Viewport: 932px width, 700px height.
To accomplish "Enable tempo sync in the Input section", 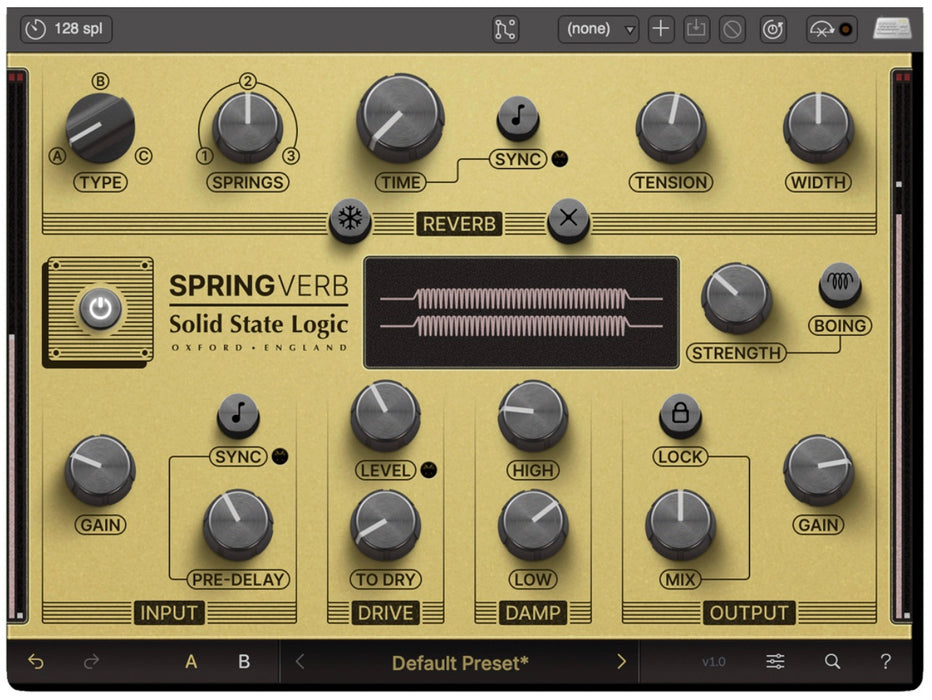I will click(238, 413).
